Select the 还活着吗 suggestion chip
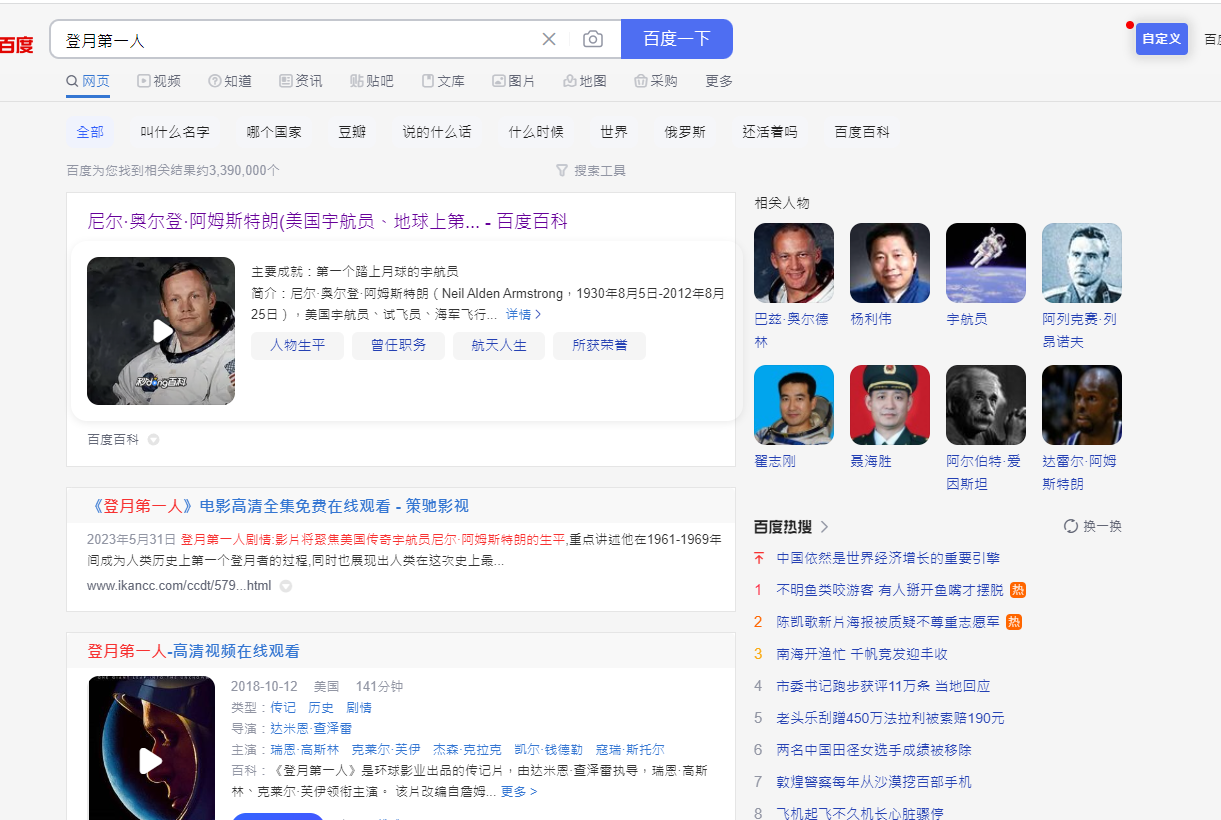Screen dimensions: 1221x820 [770, 132]
